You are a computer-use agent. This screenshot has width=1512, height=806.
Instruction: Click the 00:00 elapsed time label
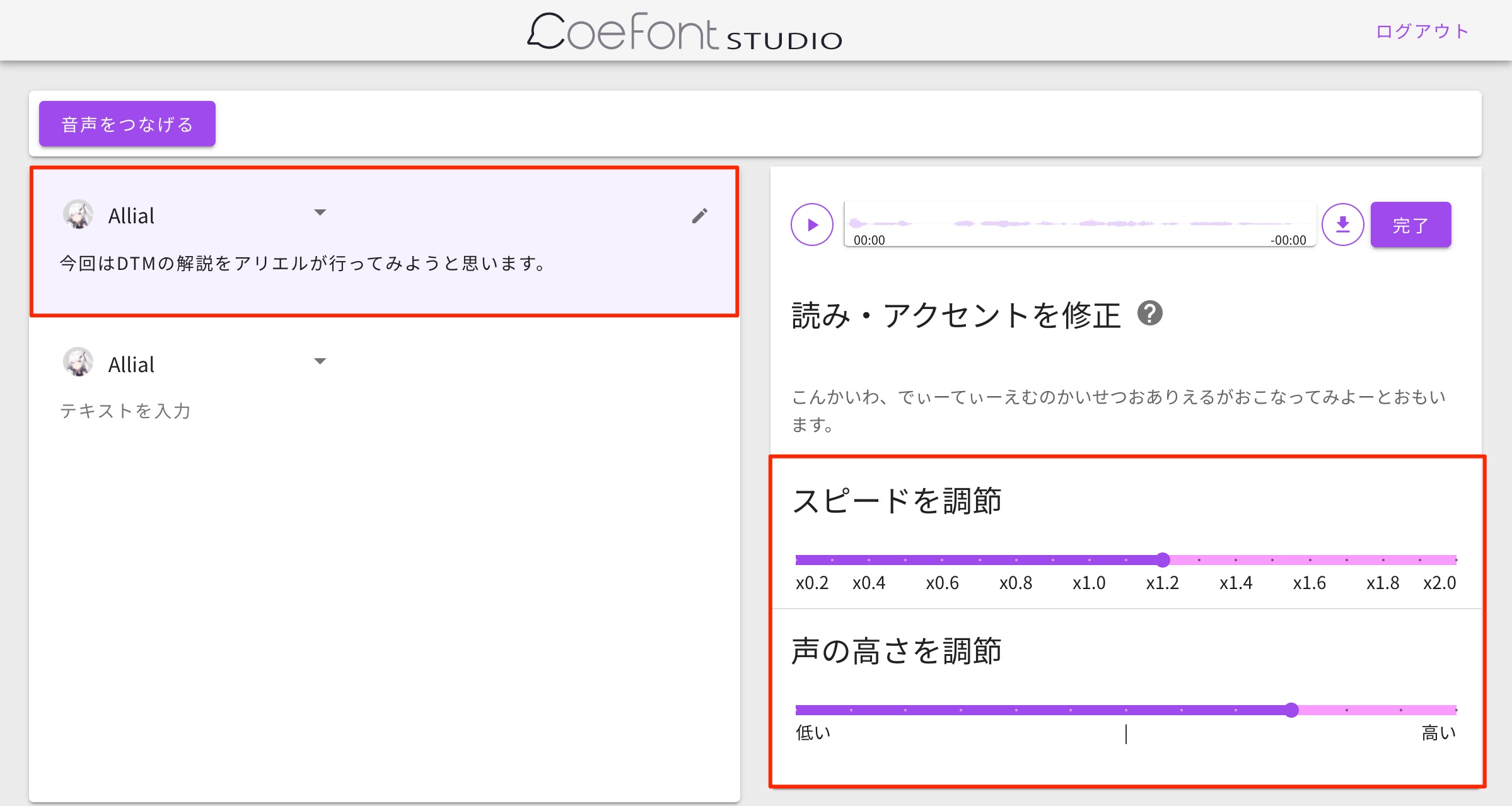869,240
